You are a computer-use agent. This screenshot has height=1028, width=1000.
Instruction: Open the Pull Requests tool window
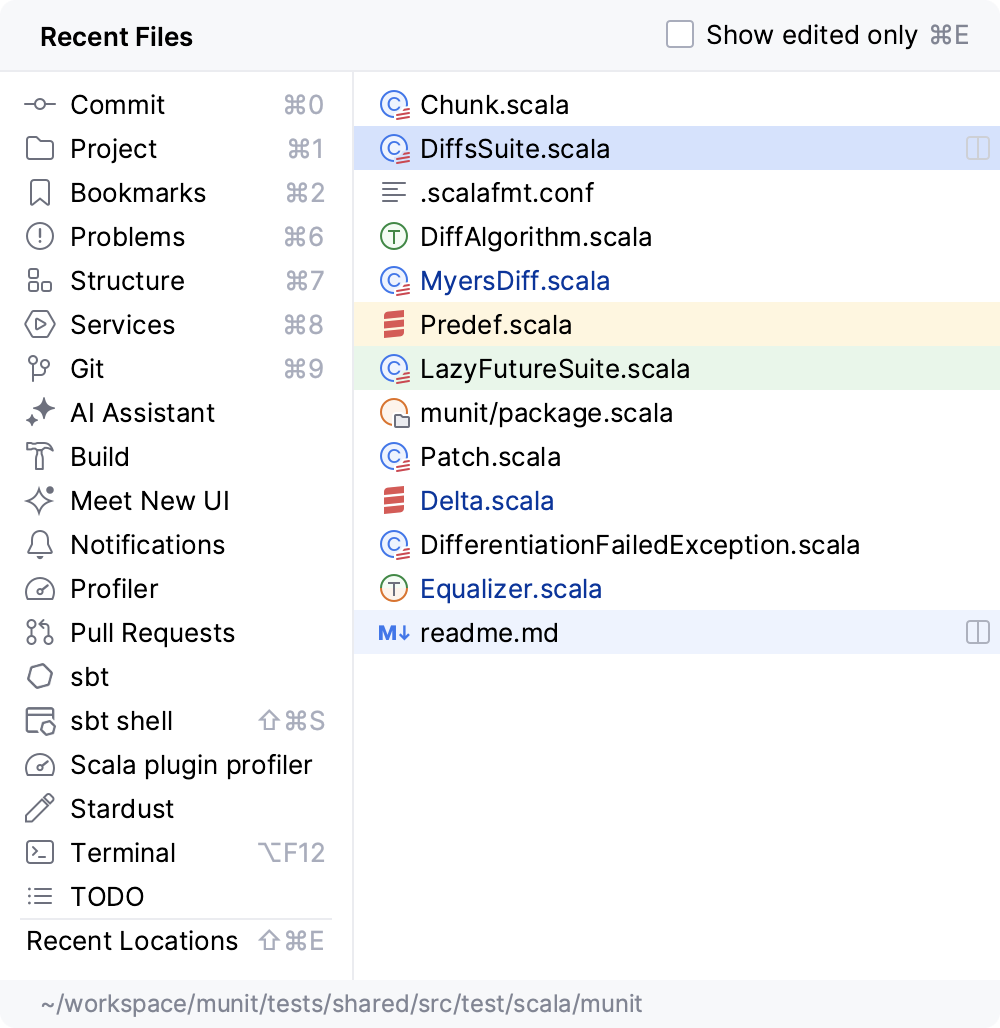(x=152, y=633)
